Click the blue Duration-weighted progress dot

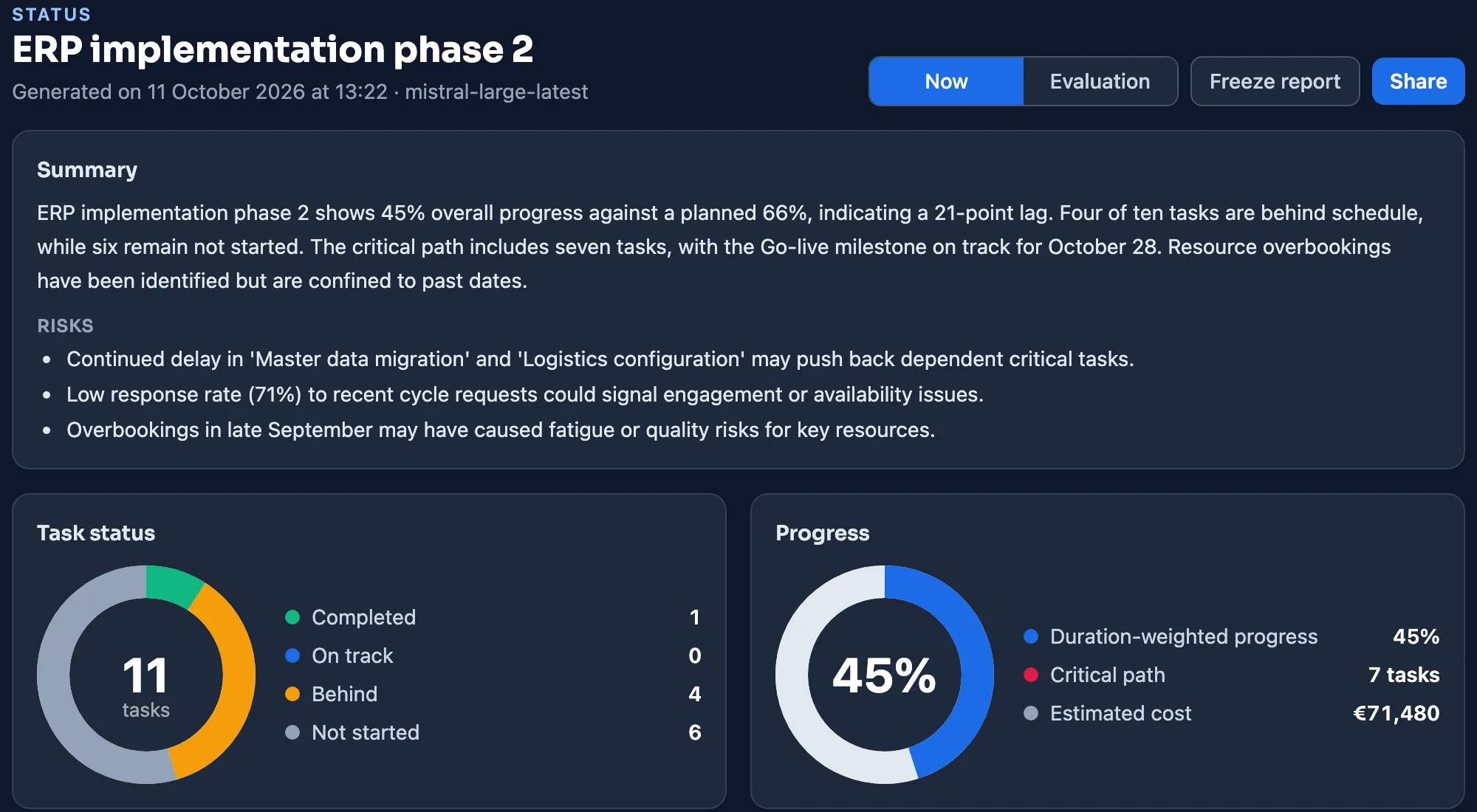pos(1031,636)
